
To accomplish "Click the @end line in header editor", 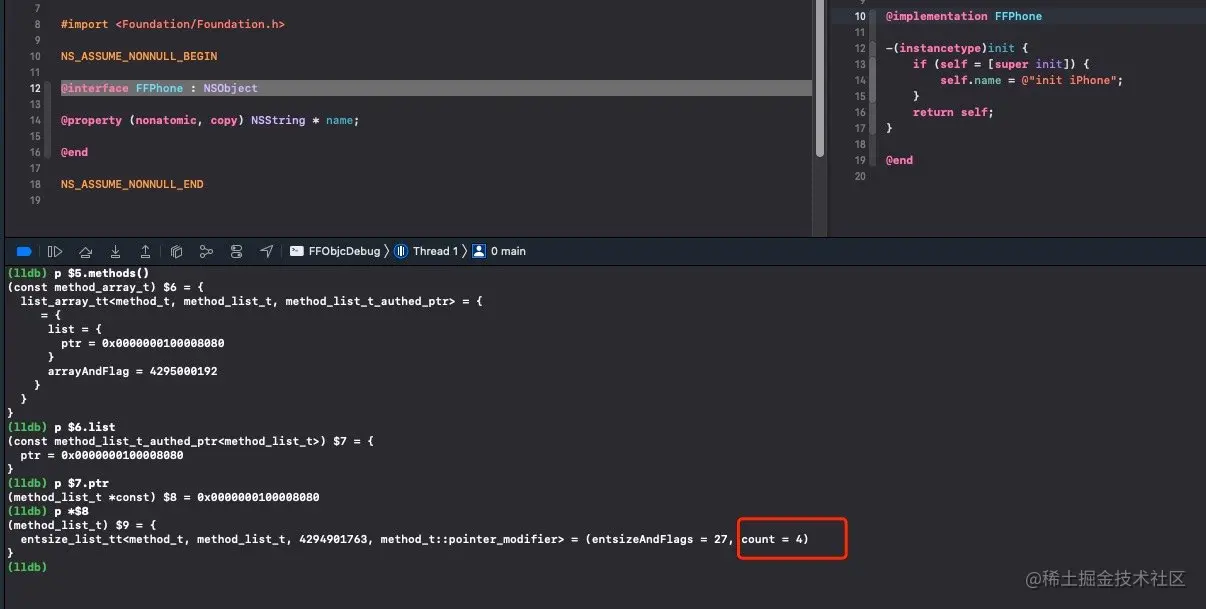I will pos(74,152).
